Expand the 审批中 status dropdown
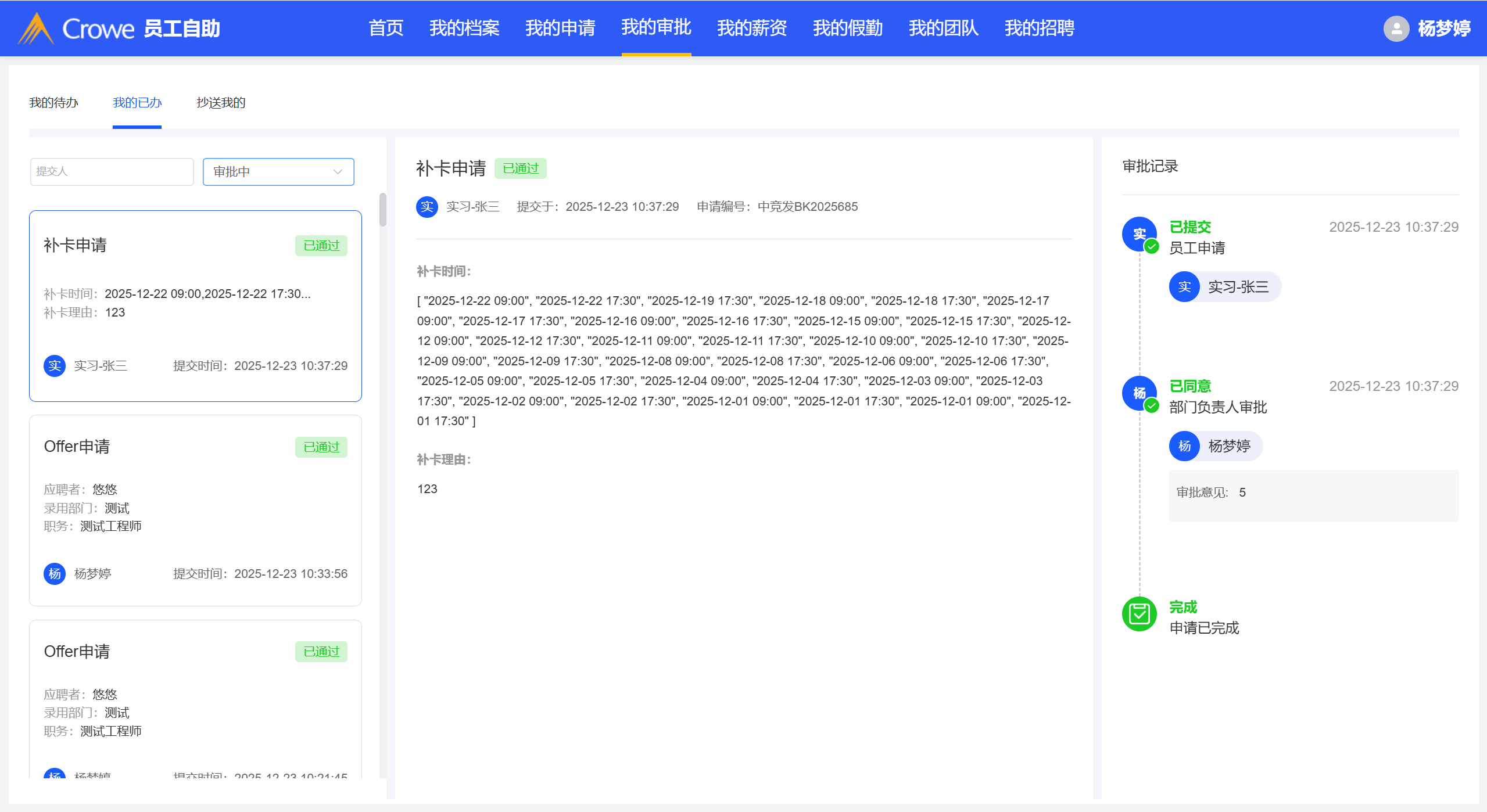Screen dimensions: 1487x812 point(278,172)
